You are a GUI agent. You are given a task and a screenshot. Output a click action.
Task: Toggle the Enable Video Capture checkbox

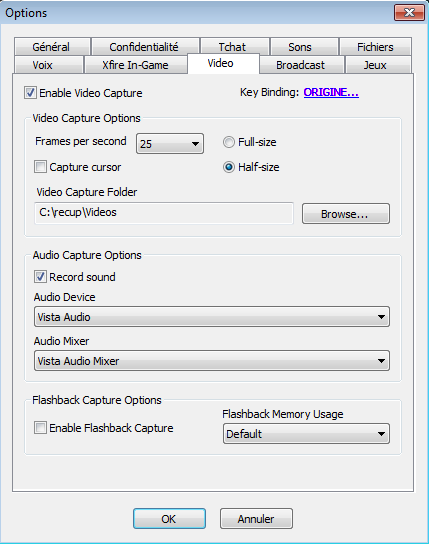[30, 93]
